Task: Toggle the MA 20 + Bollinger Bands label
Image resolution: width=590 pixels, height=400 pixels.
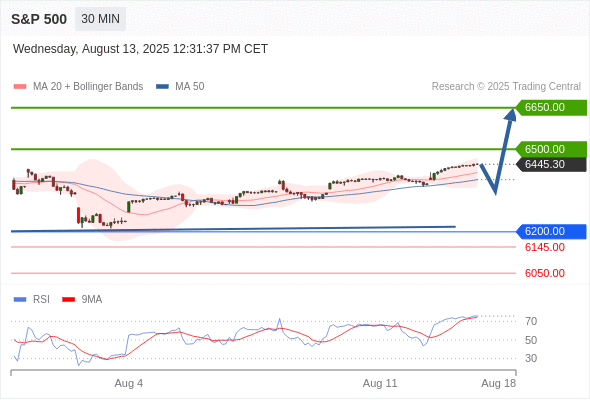Action: (x=88, y=87)
